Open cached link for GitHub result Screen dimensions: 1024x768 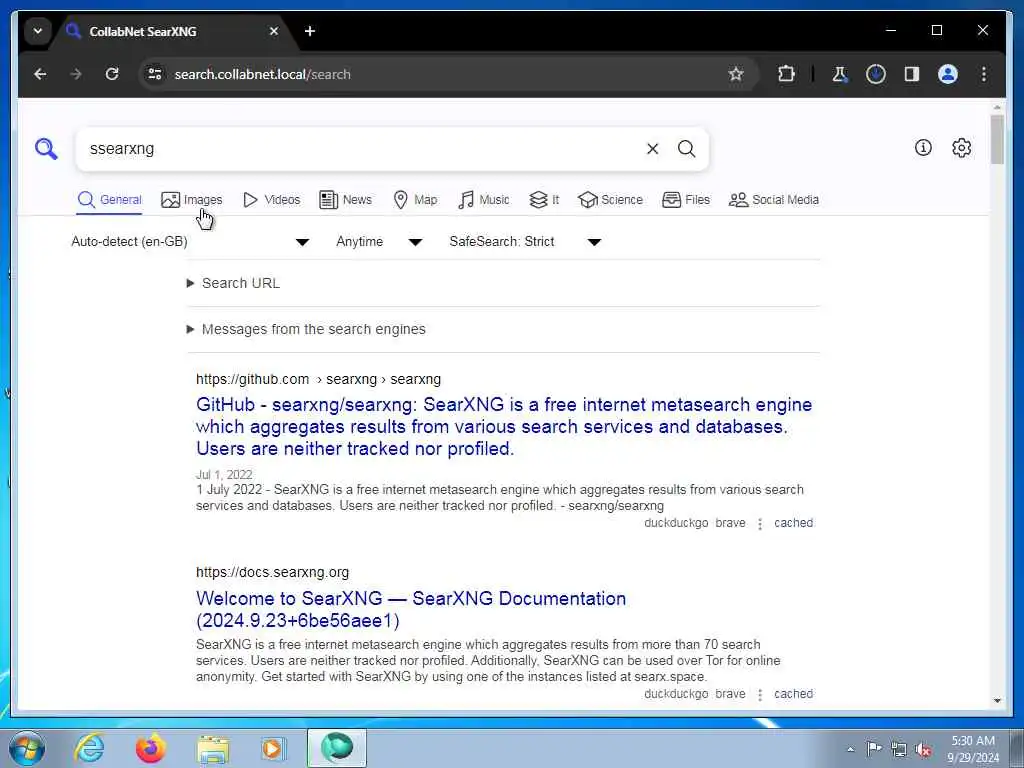pyautogui.click(x=793, y=523)
